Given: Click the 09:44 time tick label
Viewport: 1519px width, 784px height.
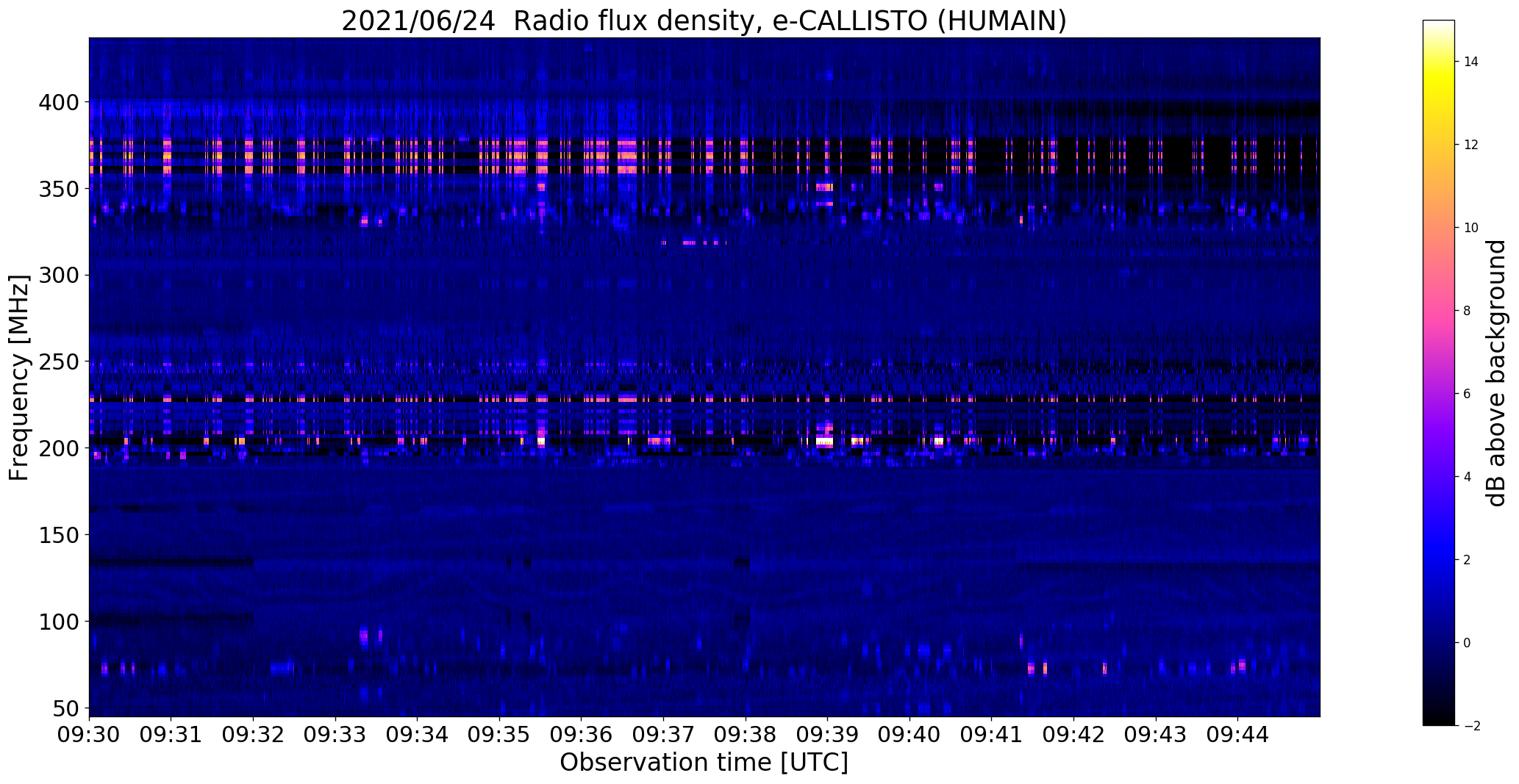Looking at the screenshot, I should tap(1238, 735).
